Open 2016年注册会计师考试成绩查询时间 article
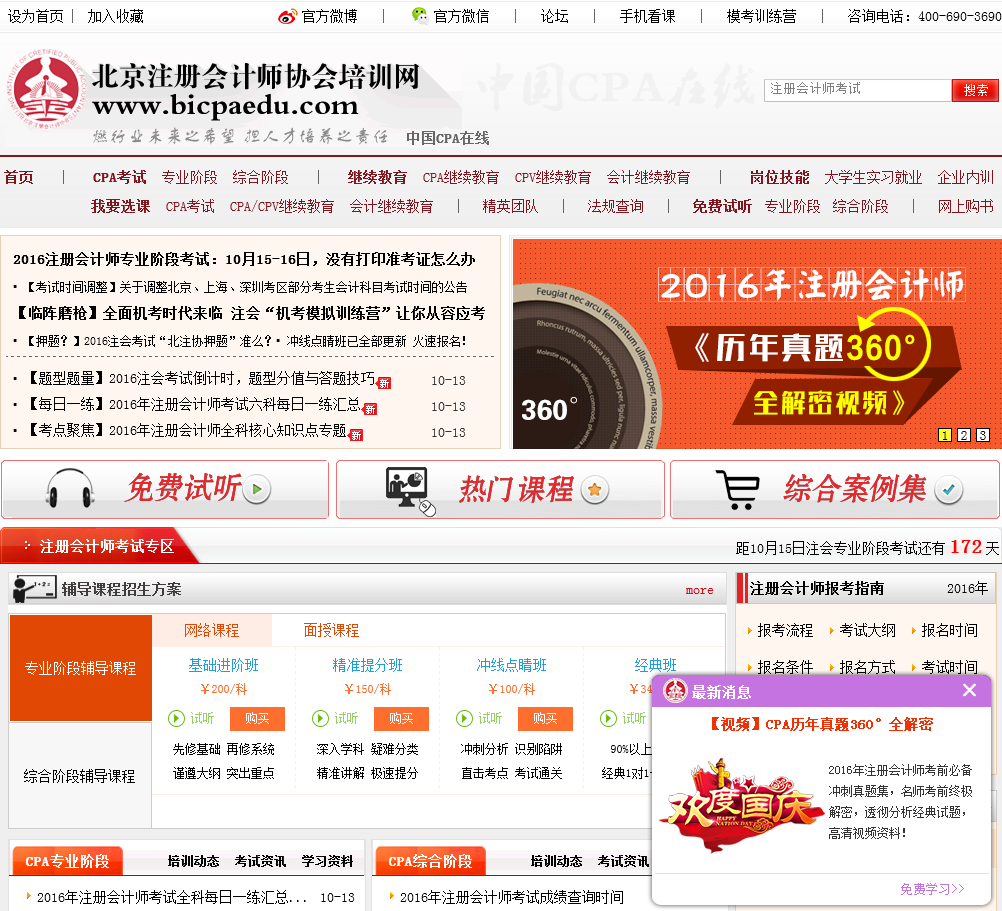The width and height of the screenshot is (1002, 911). coord(511,897)
